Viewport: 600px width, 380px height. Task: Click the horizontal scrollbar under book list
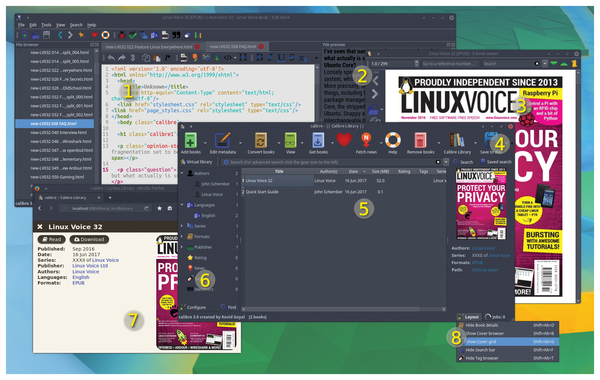tap(344, 309)
